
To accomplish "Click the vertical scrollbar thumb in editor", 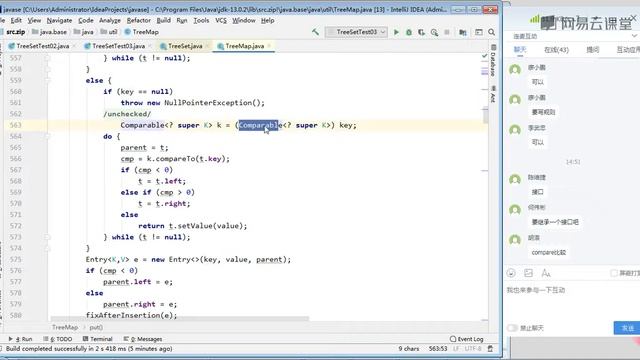I will click(485, 115).
